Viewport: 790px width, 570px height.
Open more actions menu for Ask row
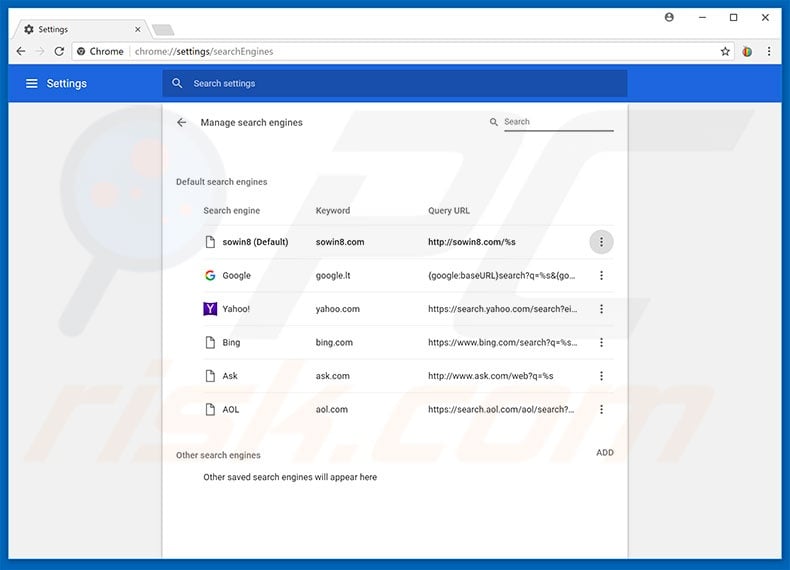[601, 376]
